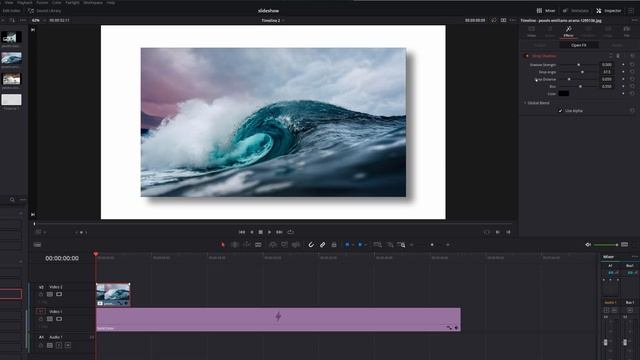Lock the Video 1 track
Viewport: 640px width, 360px height.
[x=41, y=319]
